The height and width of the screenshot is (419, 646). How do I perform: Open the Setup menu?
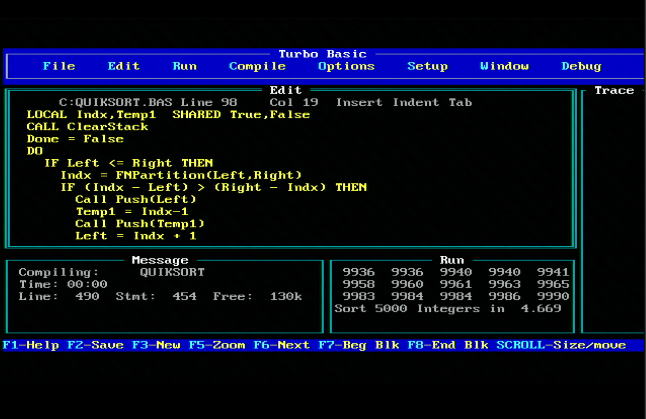coord(428,66)
